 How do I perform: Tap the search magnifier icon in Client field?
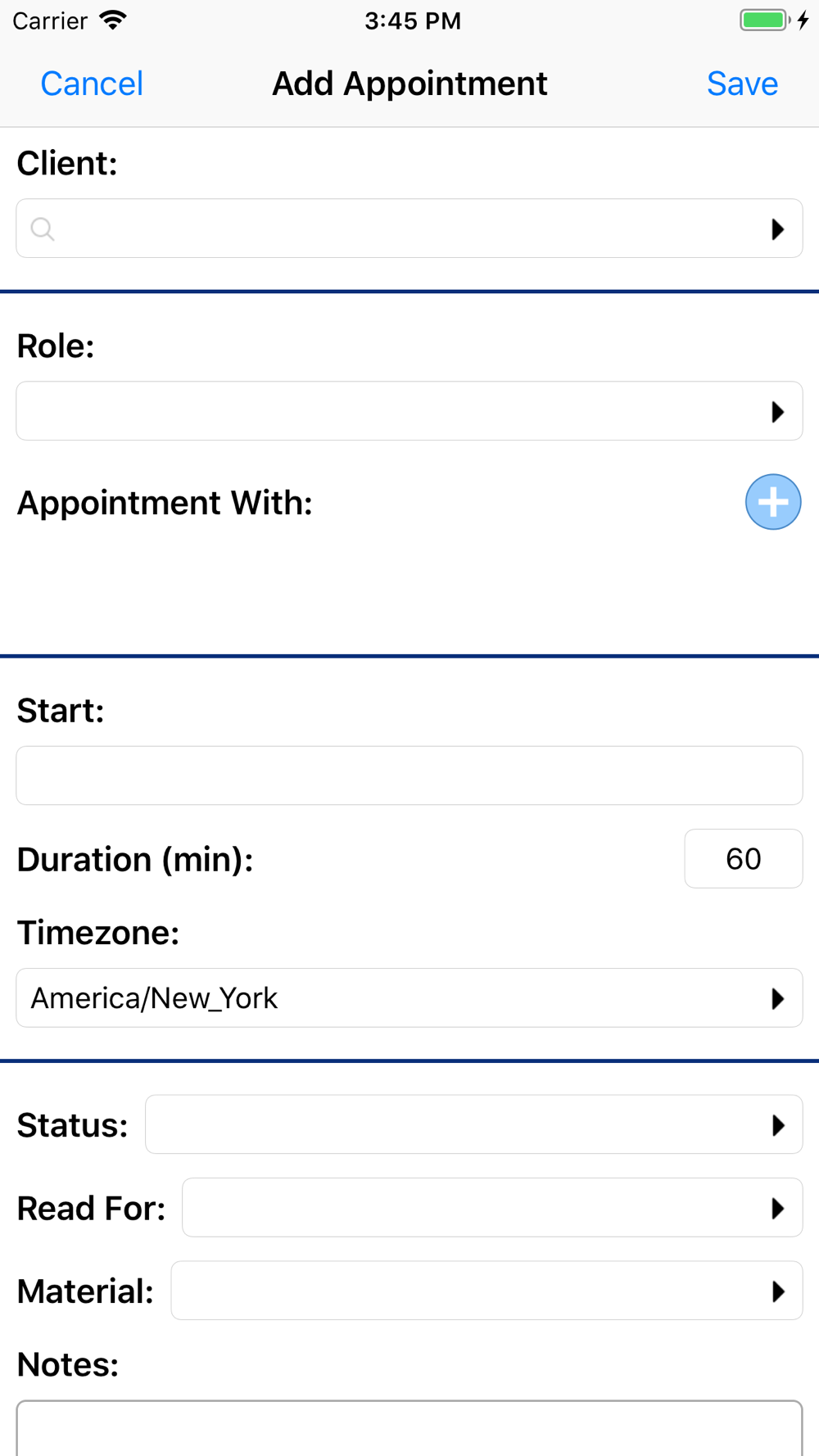pyautogui.click(x=43, y=229)
